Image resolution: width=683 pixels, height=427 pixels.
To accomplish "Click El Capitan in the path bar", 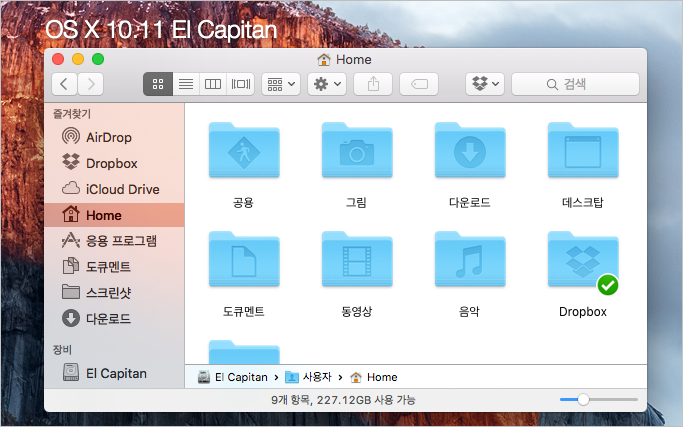I will (x=233, y=377).
